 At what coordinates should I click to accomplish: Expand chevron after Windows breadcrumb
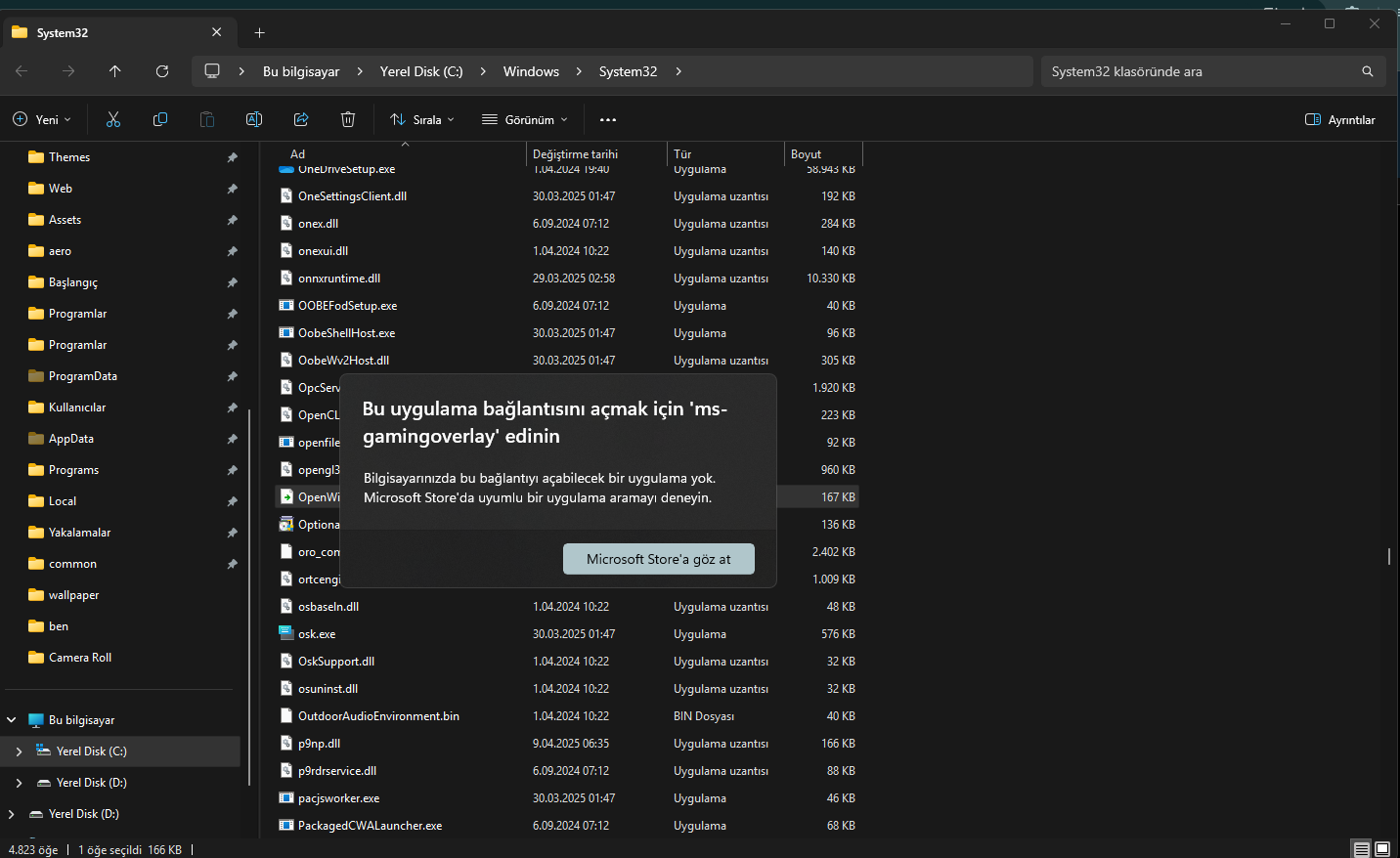579,71
